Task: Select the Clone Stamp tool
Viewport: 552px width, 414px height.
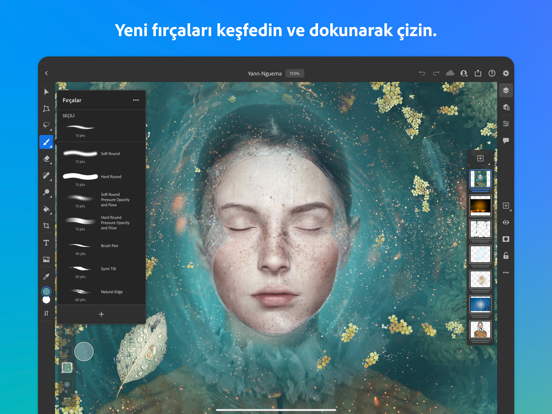Action: (46, 192)
